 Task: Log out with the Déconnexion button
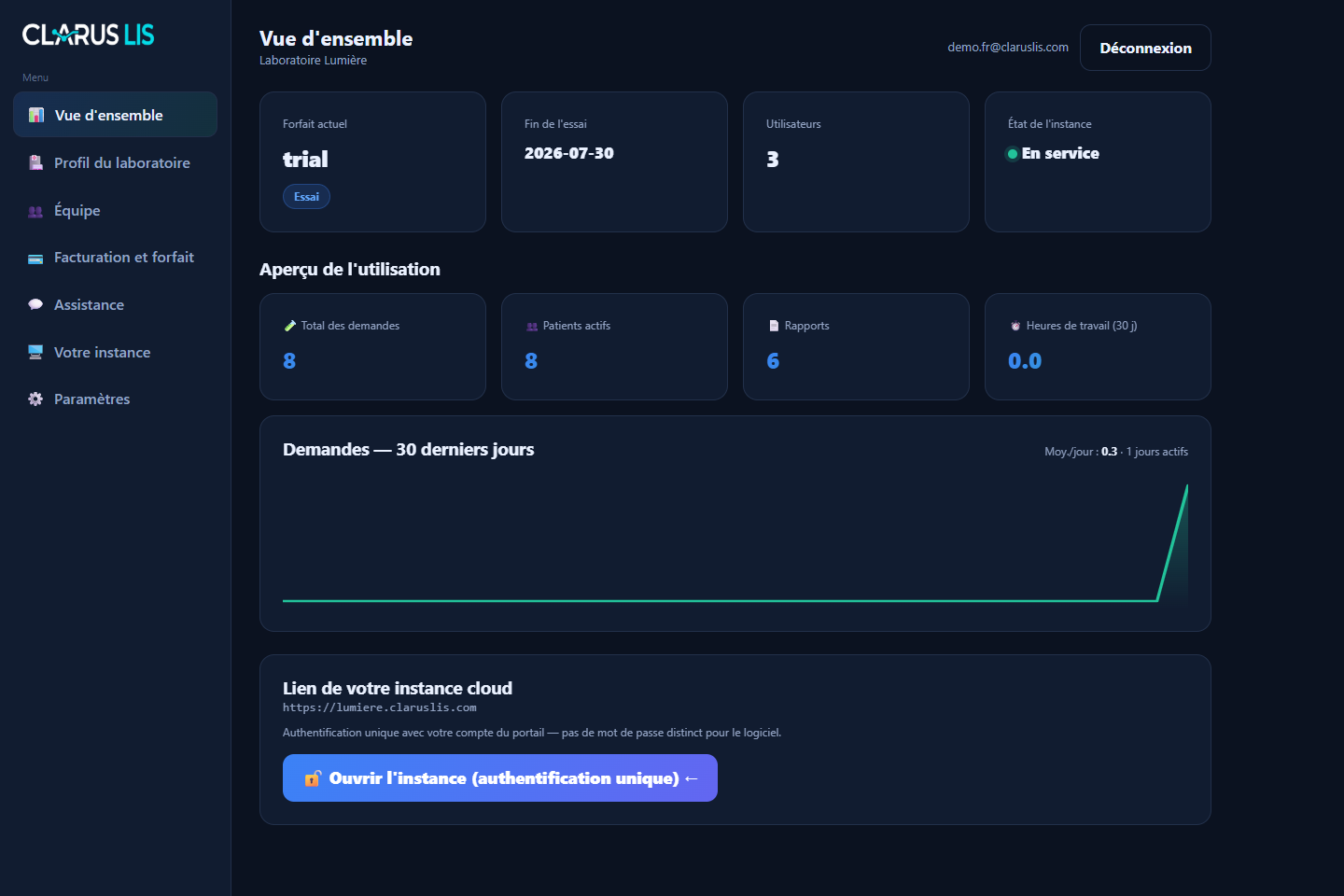[1145, 48]
